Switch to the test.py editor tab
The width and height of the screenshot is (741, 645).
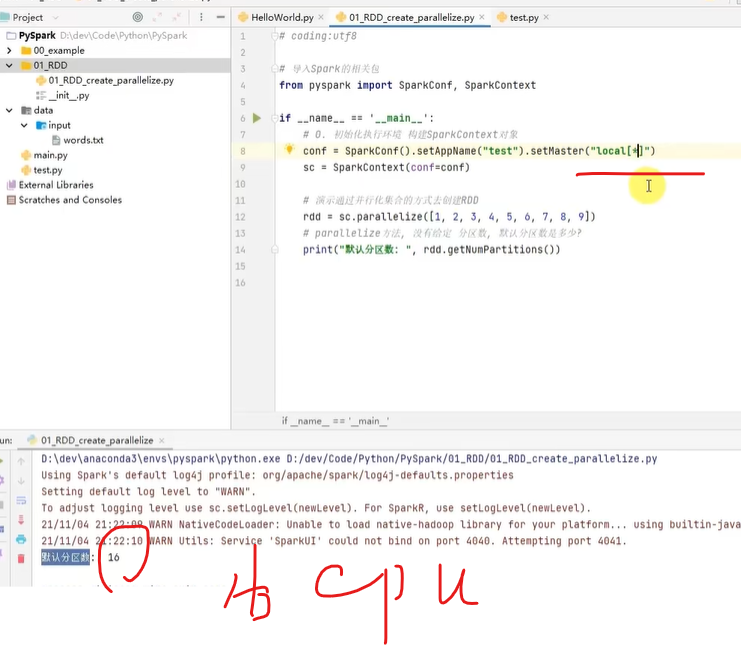coord(524,17)
